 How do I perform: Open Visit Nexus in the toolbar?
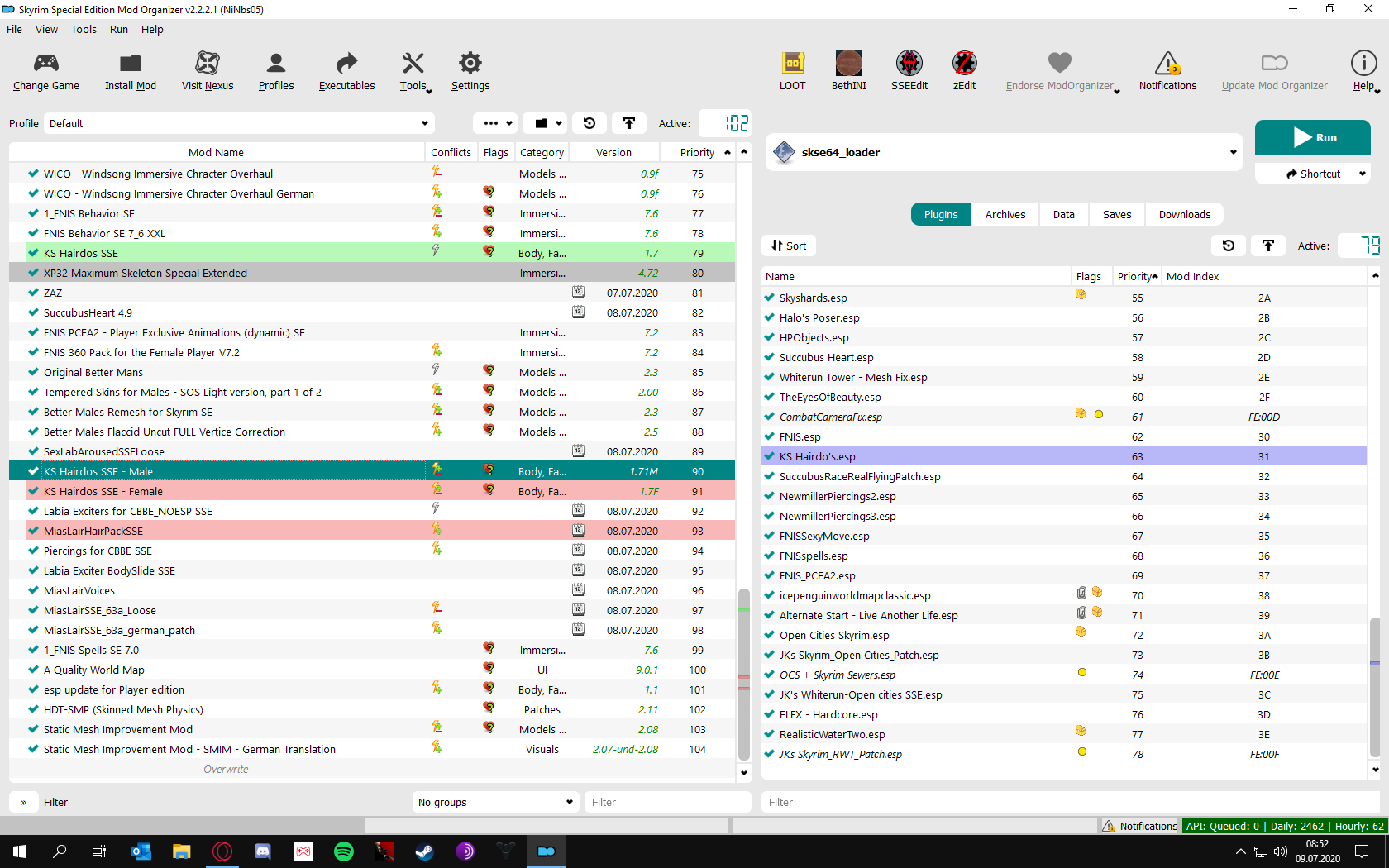(x=208, y=72)
